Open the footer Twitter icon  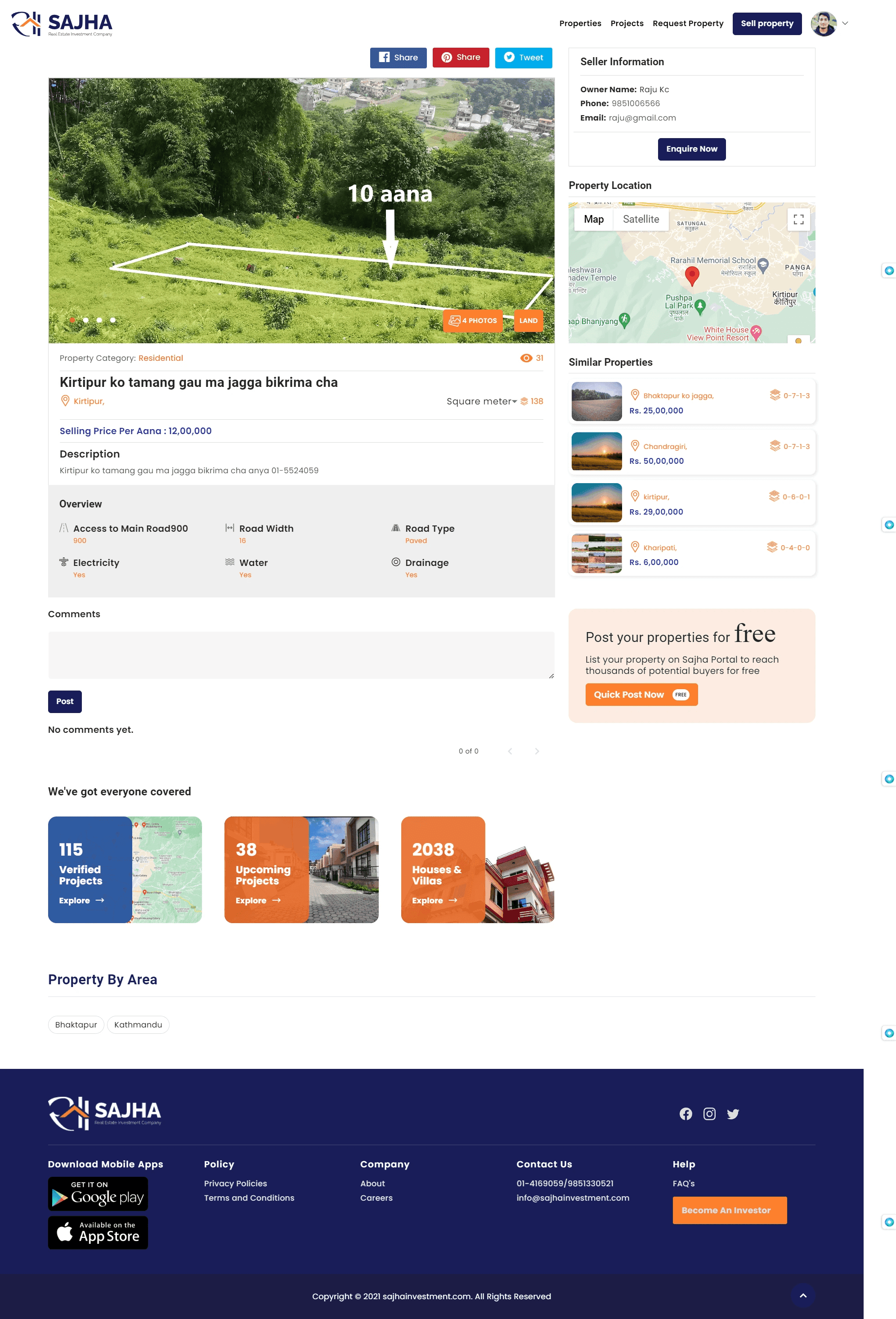(733, 1114)
